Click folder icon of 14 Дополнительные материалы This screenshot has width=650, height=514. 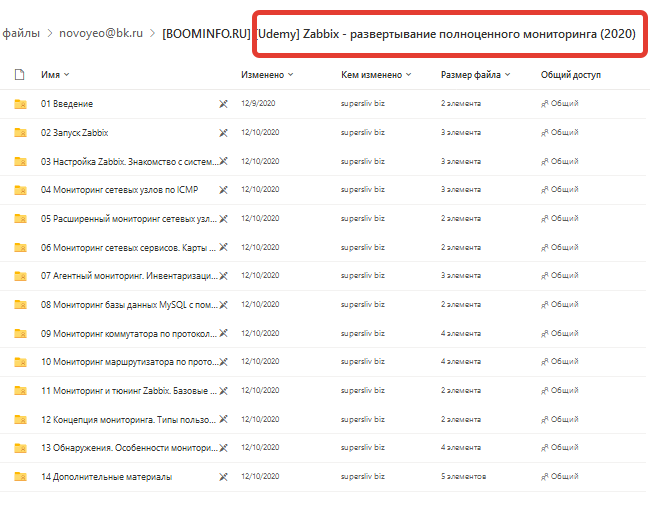(20, 477)
